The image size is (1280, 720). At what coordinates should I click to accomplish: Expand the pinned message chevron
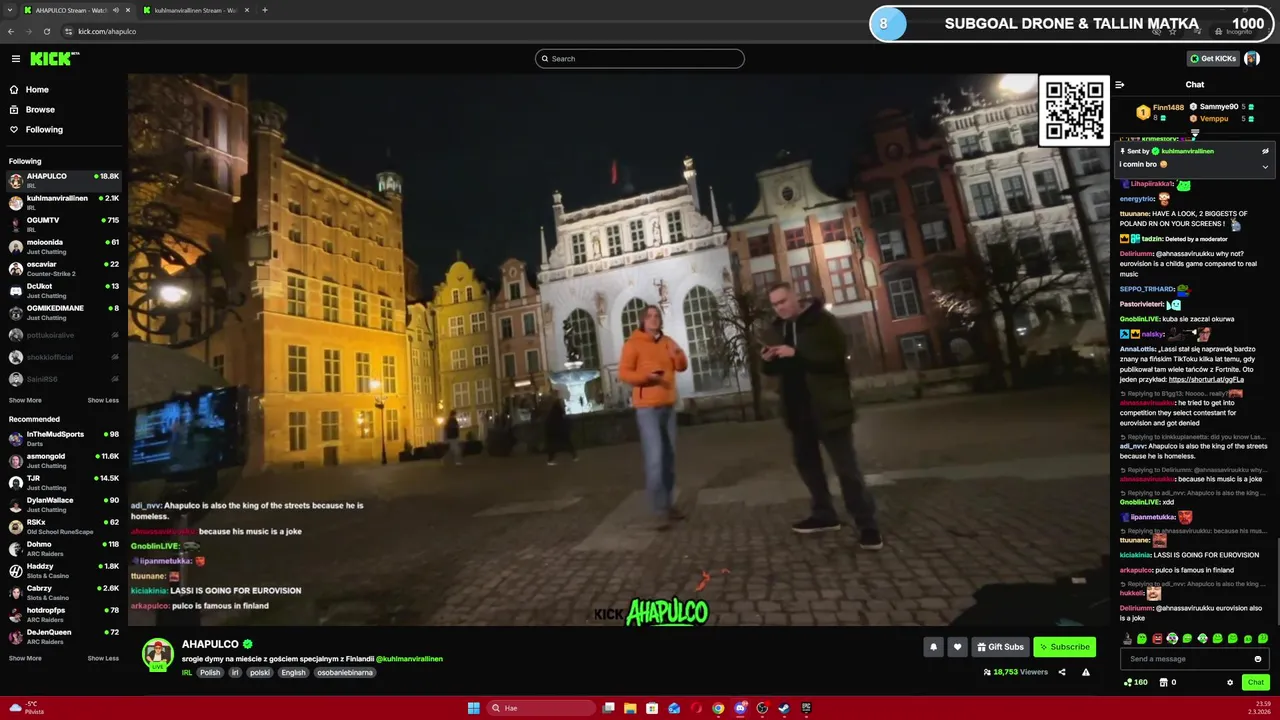coord(1265,166)
